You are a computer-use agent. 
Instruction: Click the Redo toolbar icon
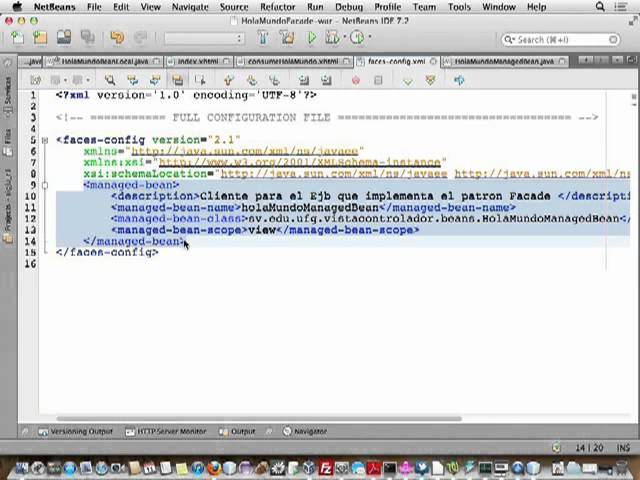pyautogui.click(x=140, y=38)
